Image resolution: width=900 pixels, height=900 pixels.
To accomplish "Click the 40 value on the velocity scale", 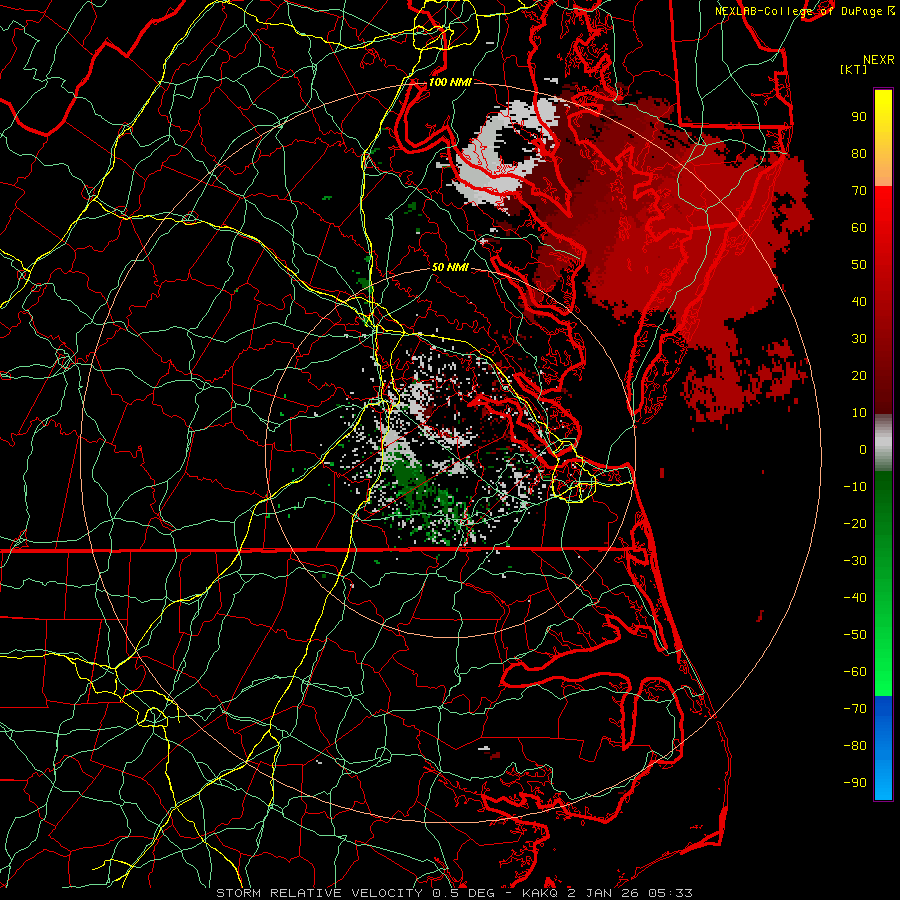I will click(x=859, y=302).
